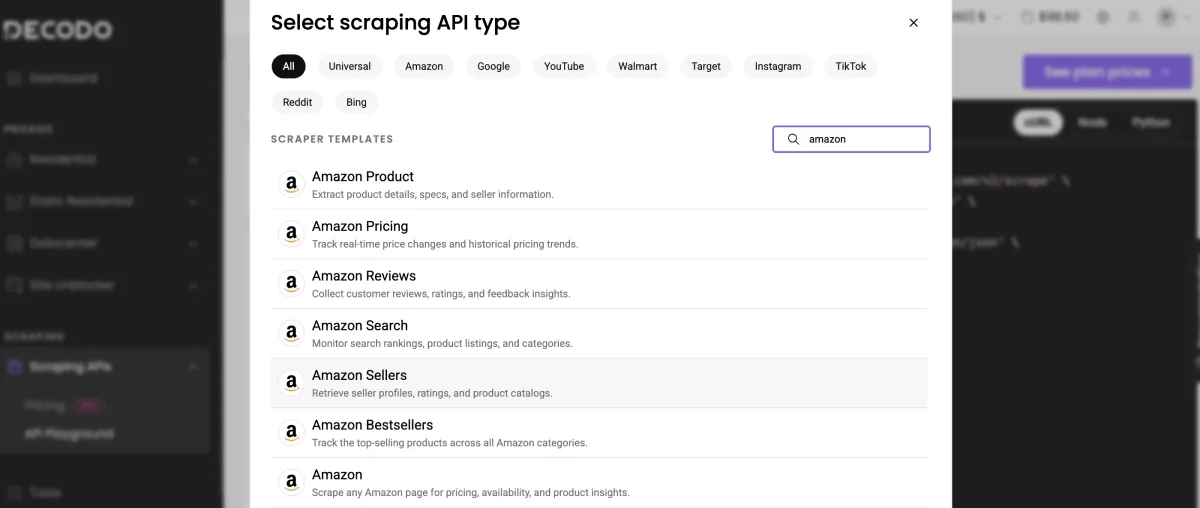This screenshot has height=508, width=1200.
Task: Click the help icon in the blurred top bar
Action: [x=1103, y=17]
